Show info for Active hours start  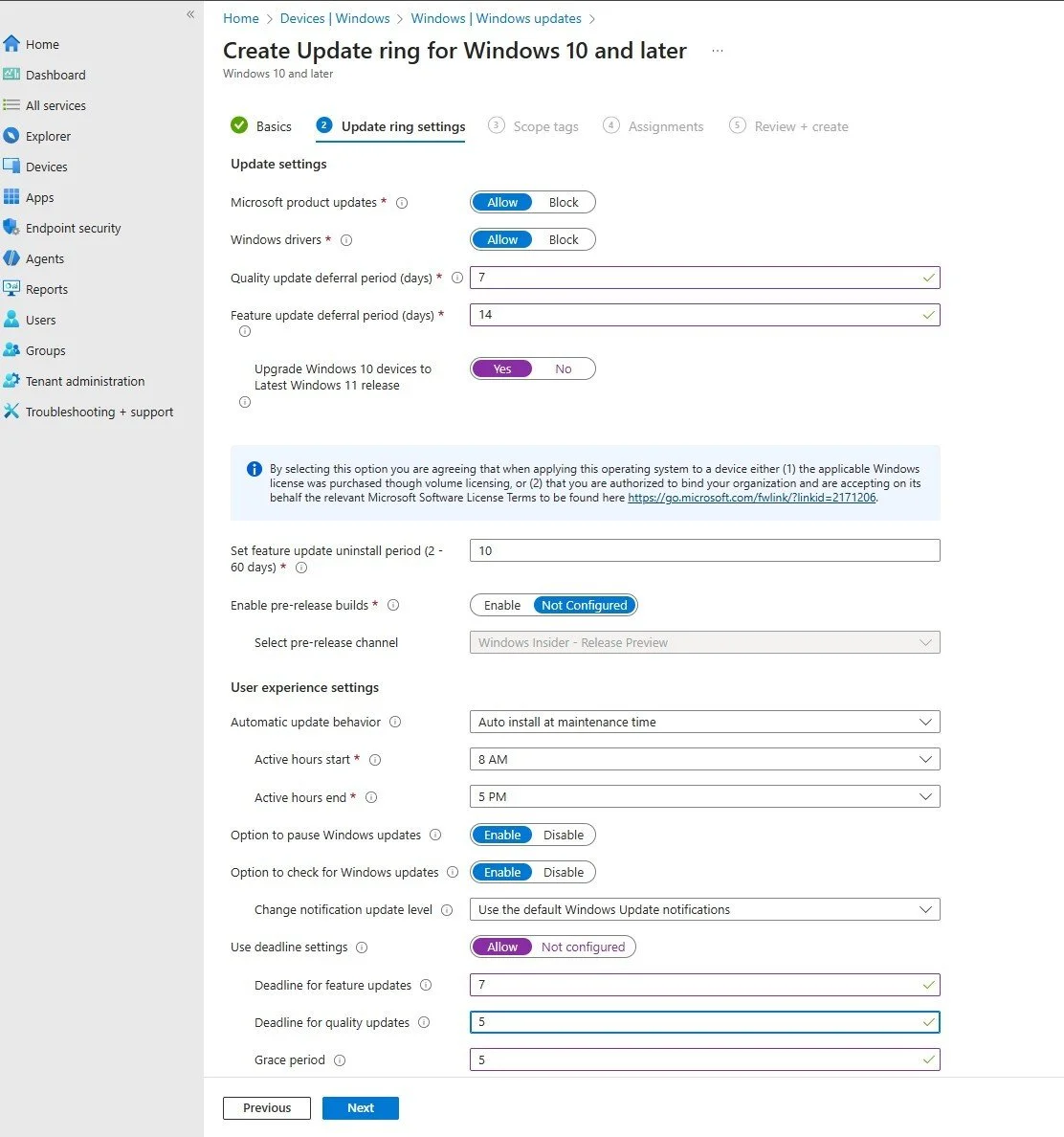pyautogui.click(x=375, y=760)
